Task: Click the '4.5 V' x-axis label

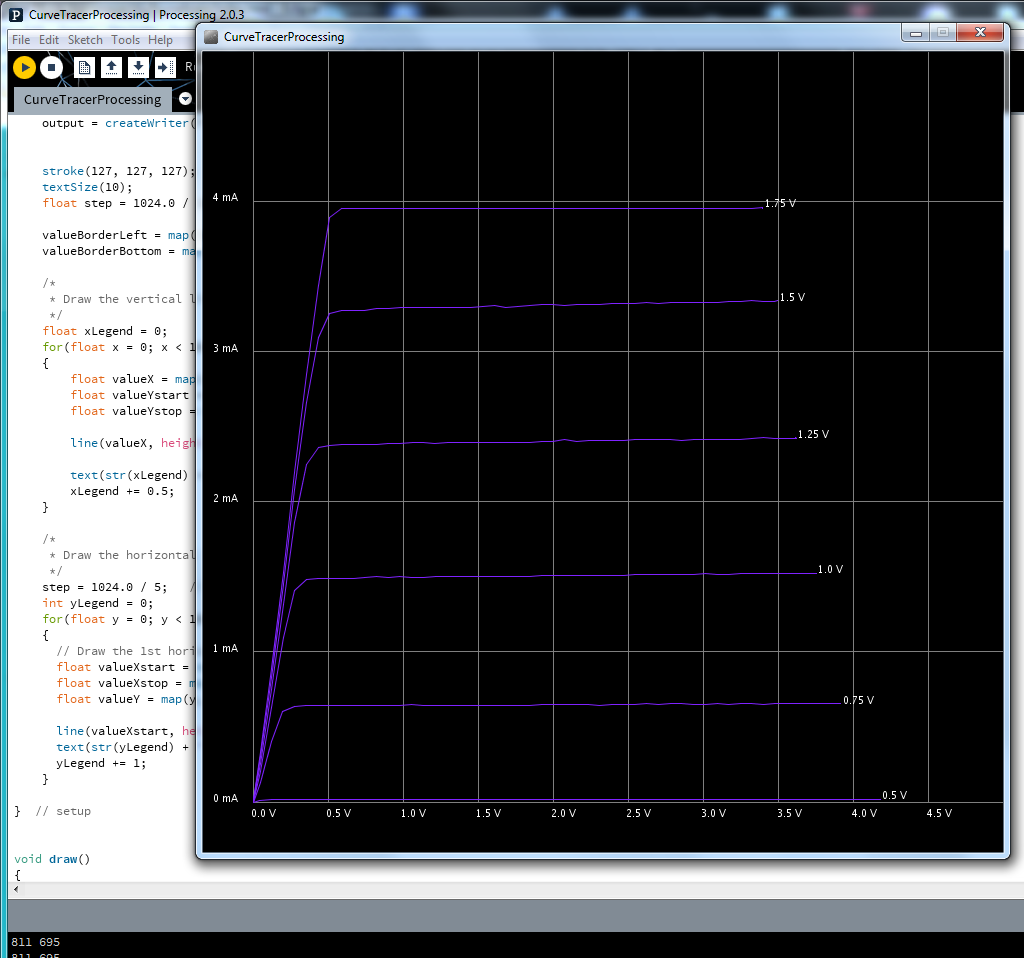Action: [x=939, y=813]
